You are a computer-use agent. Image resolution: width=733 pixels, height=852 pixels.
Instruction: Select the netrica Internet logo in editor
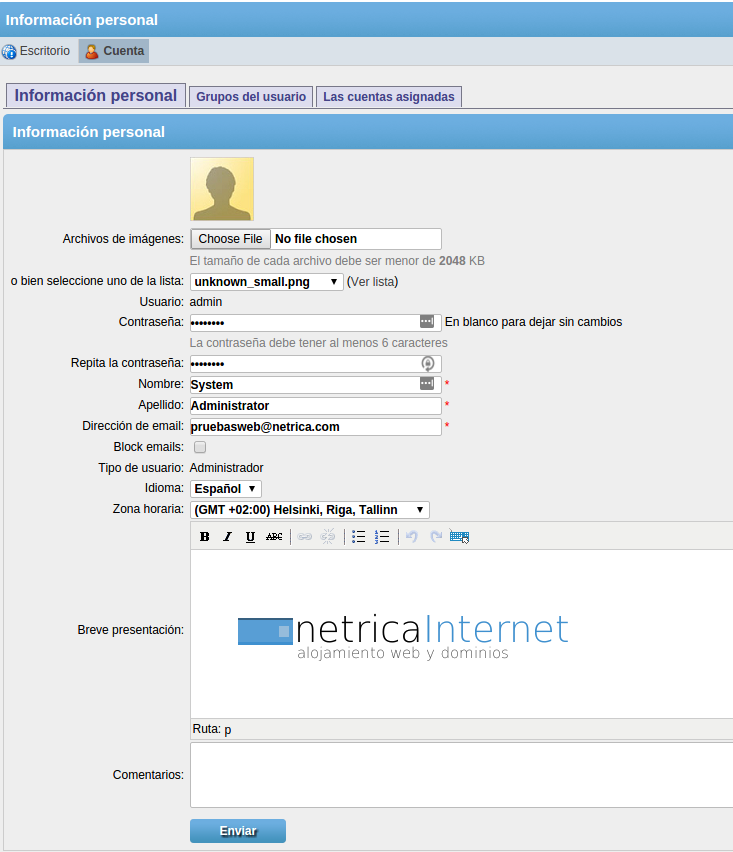pyautogui.click(x=403, y=637)
